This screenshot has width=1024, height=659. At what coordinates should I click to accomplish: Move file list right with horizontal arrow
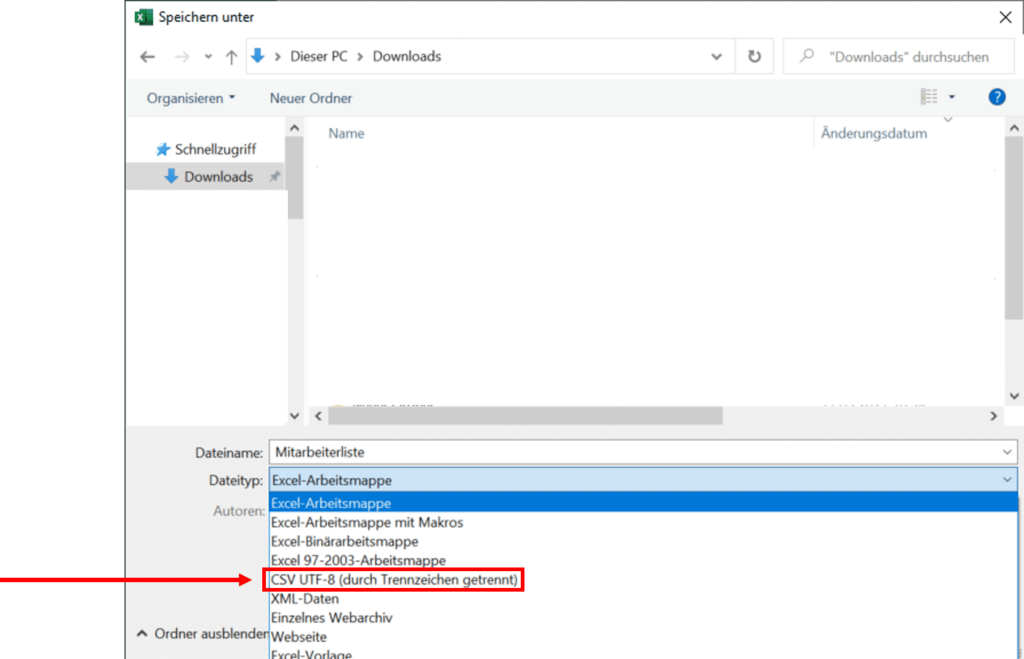tap(993, 416)
